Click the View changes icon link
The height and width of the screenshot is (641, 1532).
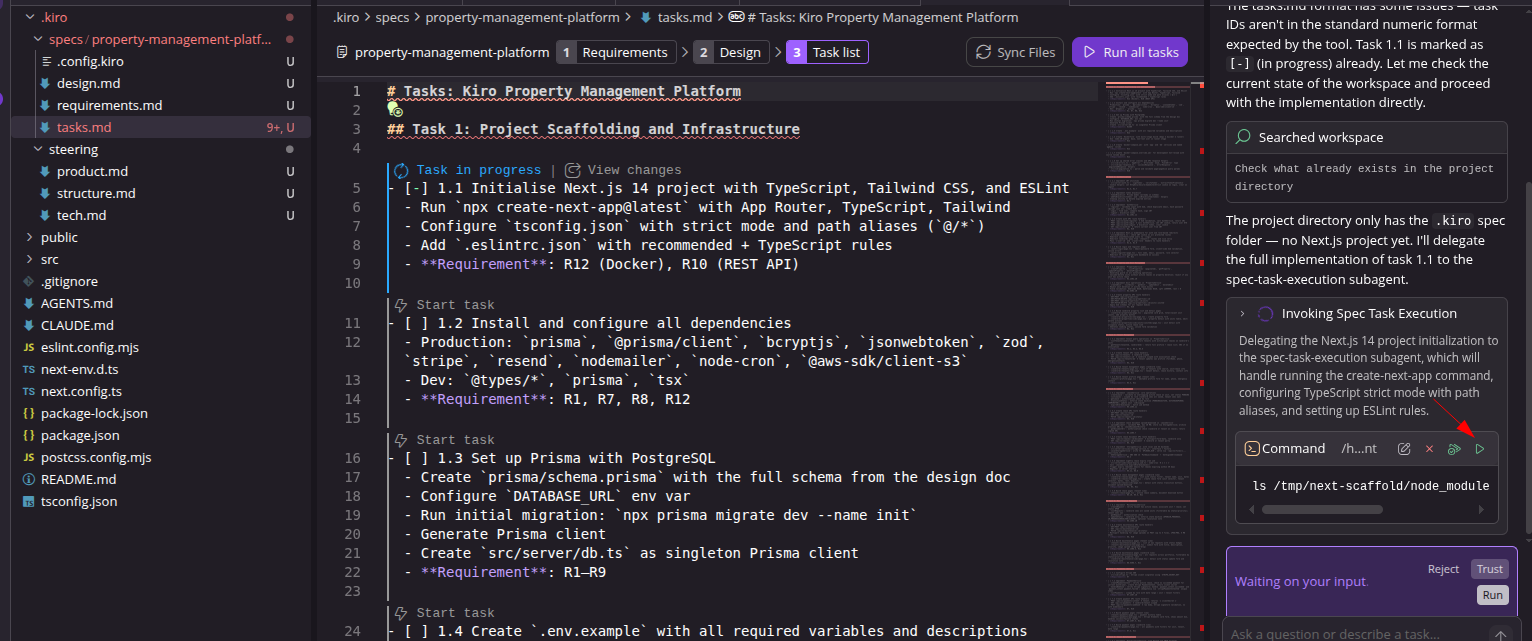[572, 170]
